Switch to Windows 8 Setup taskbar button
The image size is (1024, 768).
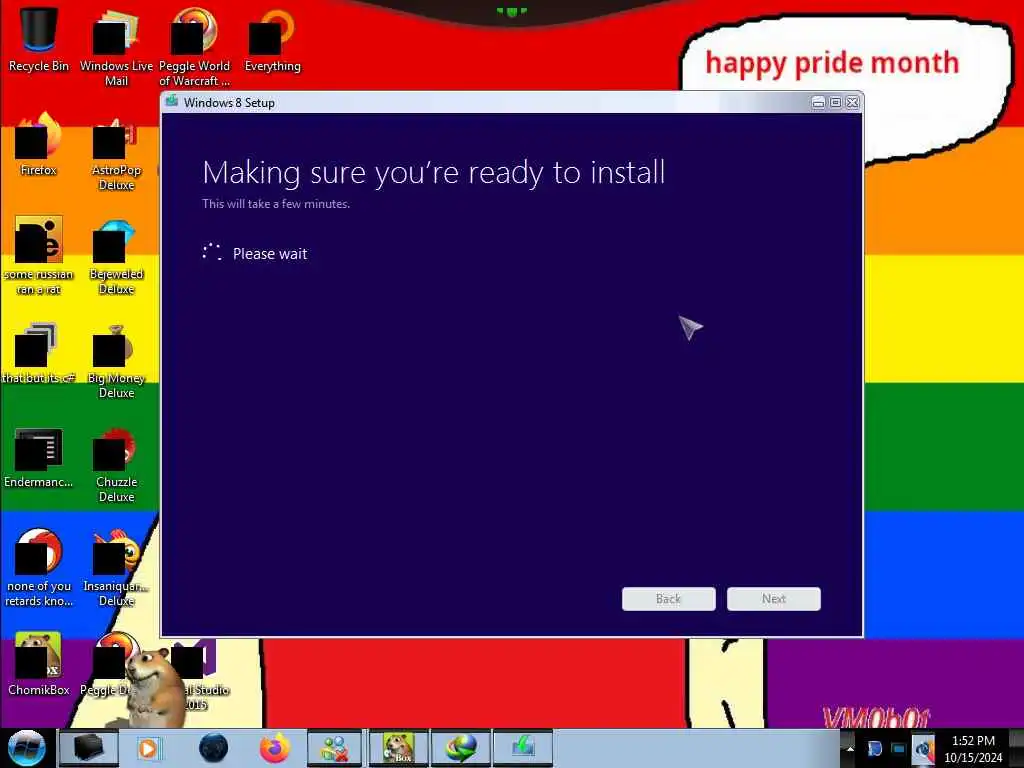tap(523, 748)
